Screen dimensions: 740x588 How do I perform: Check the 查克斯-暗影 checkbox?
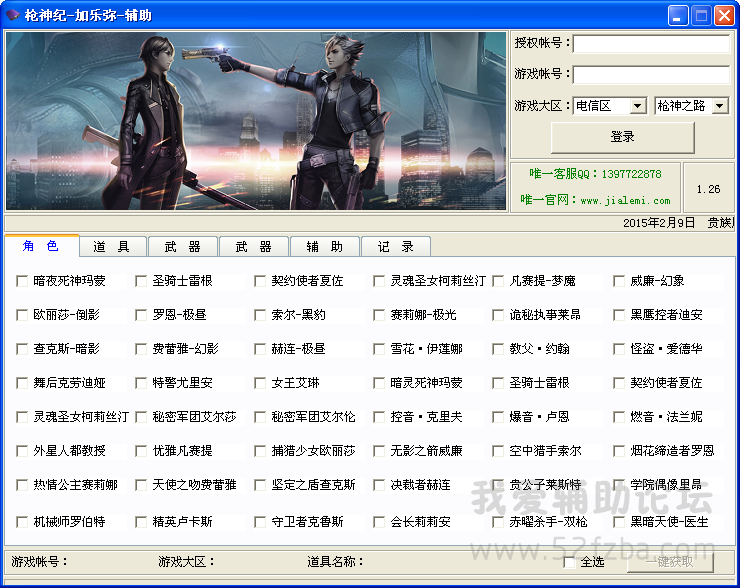pyautogui.click(x=22, y=349)
